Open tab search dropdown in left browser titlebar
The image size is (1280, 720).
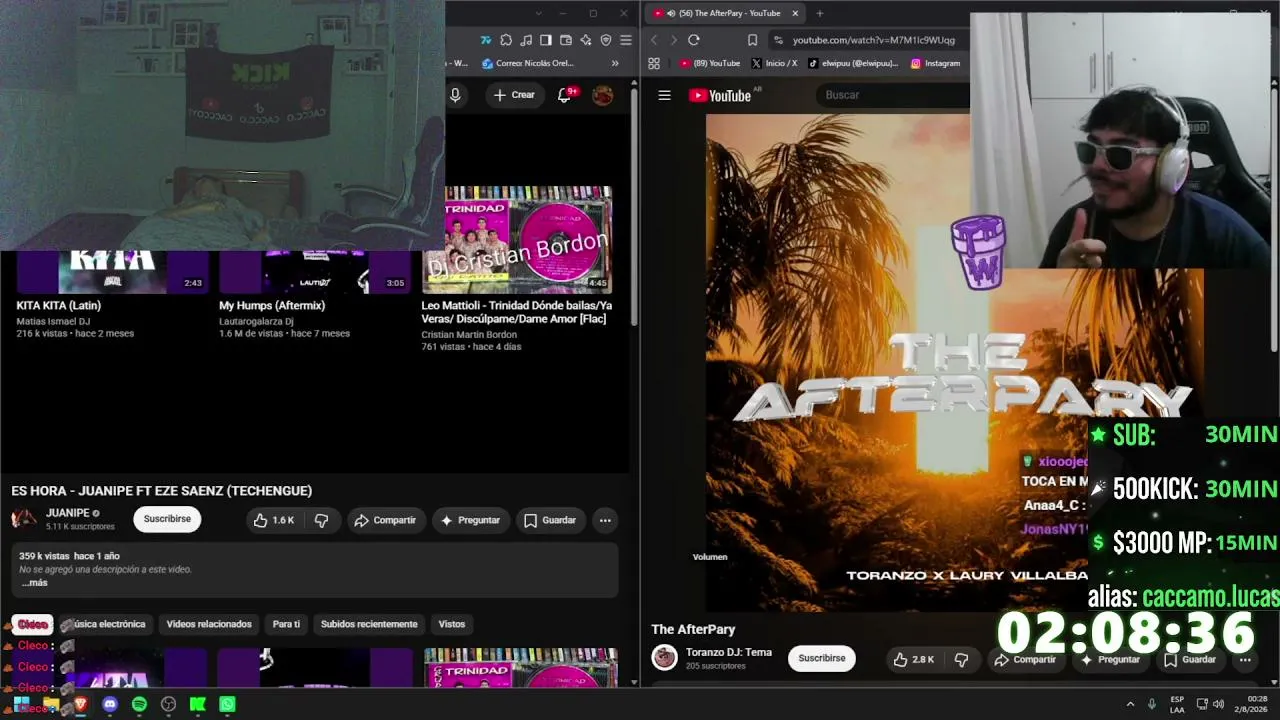pos(538,13)
